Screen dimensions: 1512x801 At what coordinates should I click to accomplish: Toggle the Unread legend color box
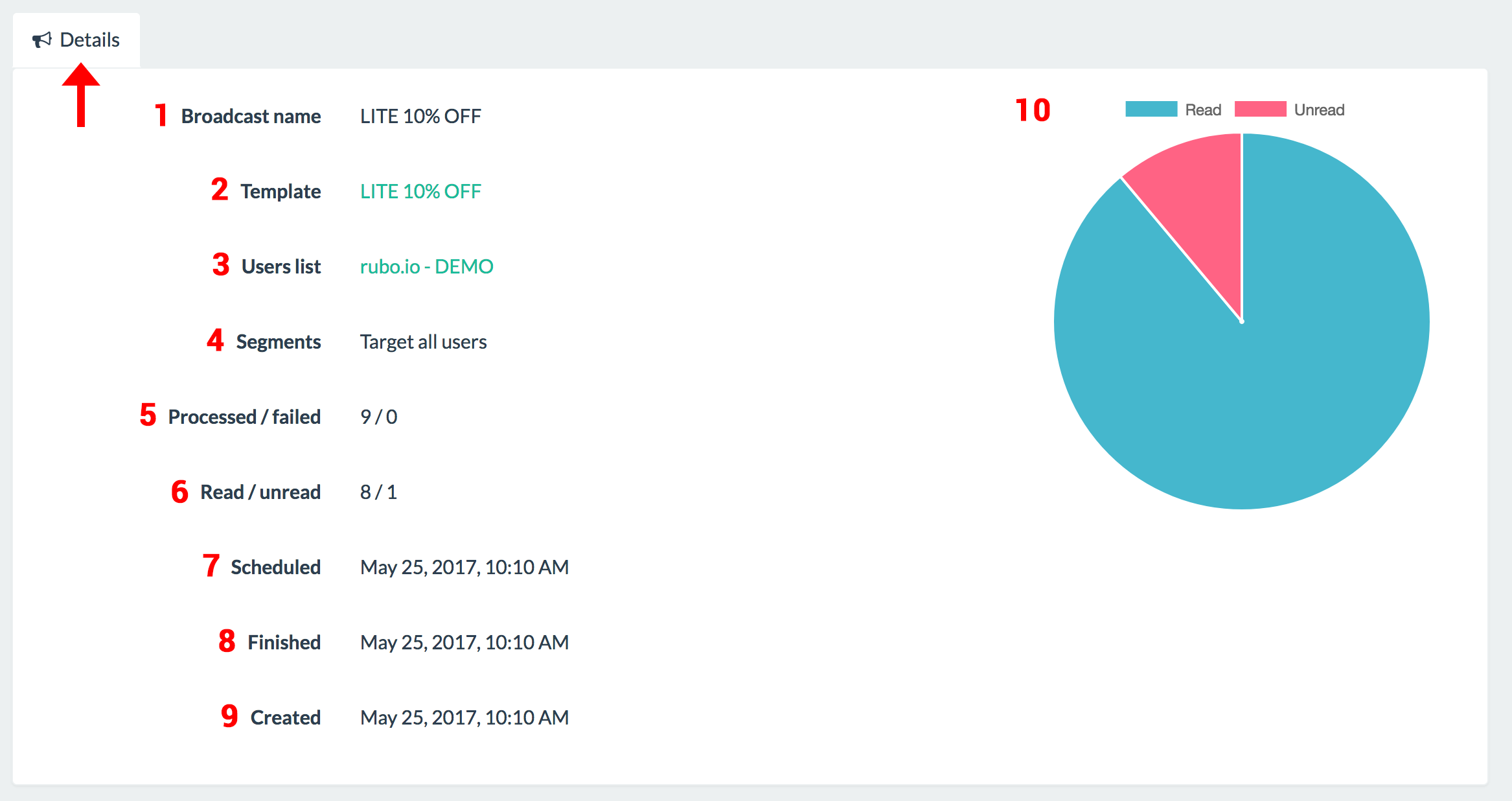click(1260, 110)
